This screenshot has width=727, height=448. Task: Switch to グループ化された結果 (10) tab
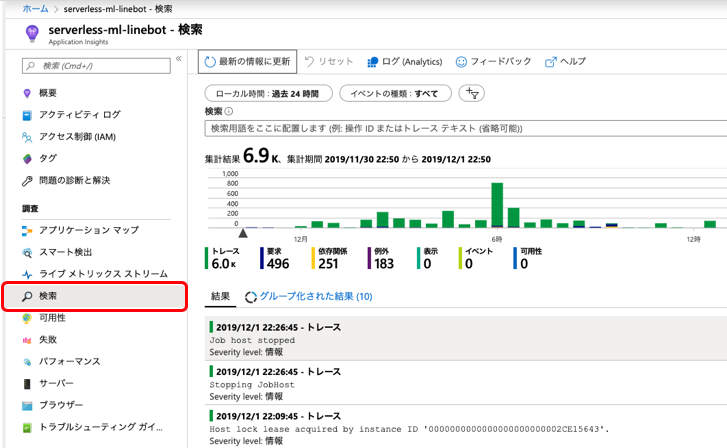pyautogui.click(x=309, y=296)
